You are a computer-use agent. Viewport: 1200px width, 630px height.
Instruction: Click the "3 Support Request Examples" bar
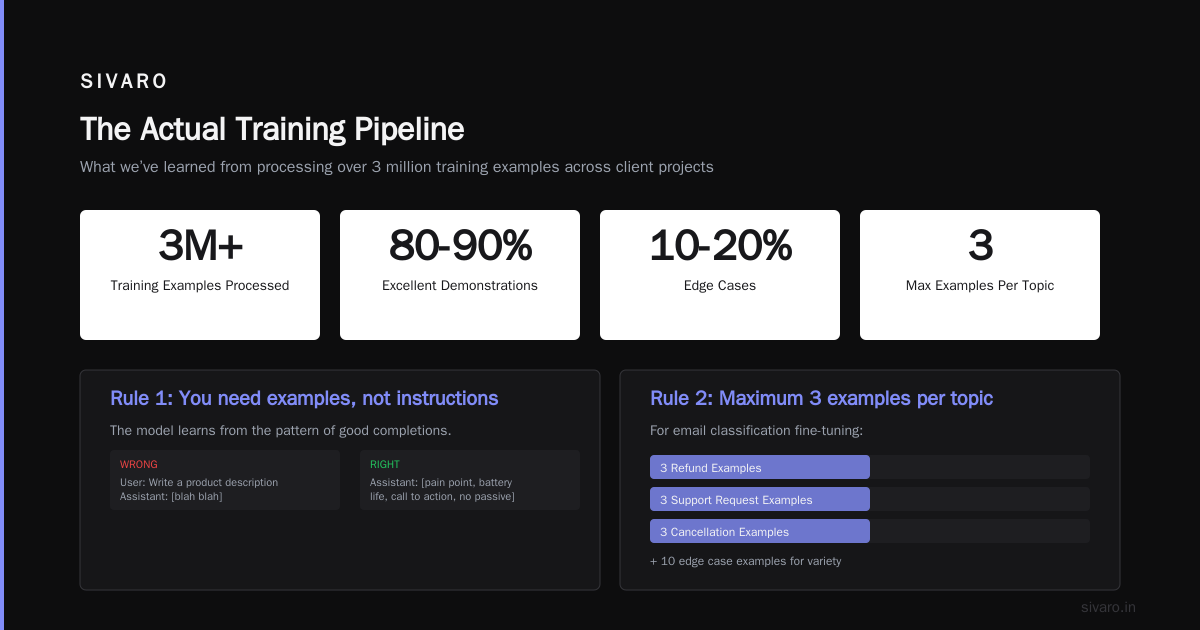point(760,499)
